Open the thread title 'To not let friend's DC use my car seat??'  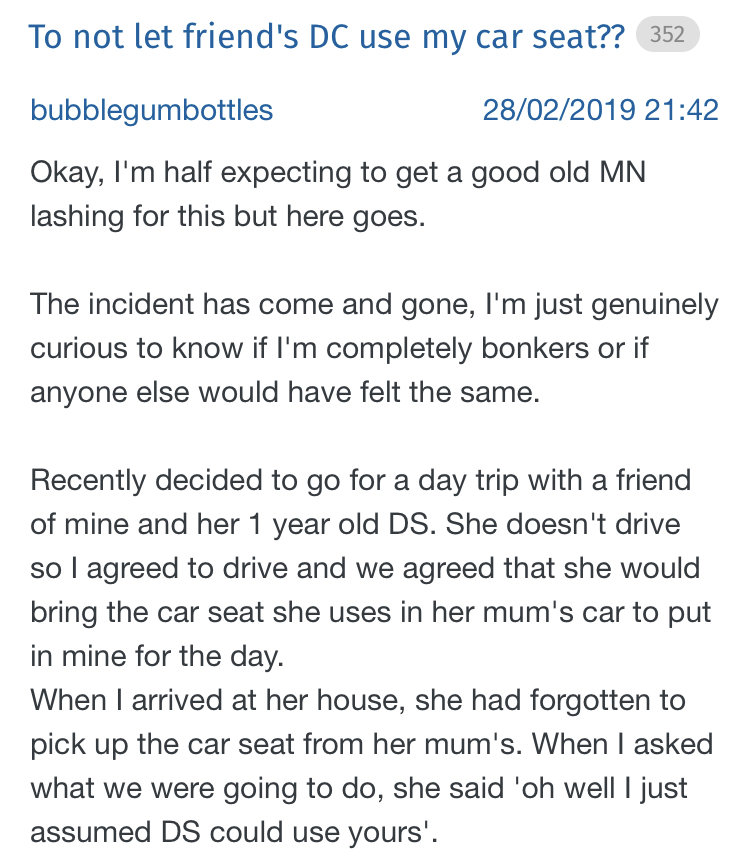pos(326,36)
